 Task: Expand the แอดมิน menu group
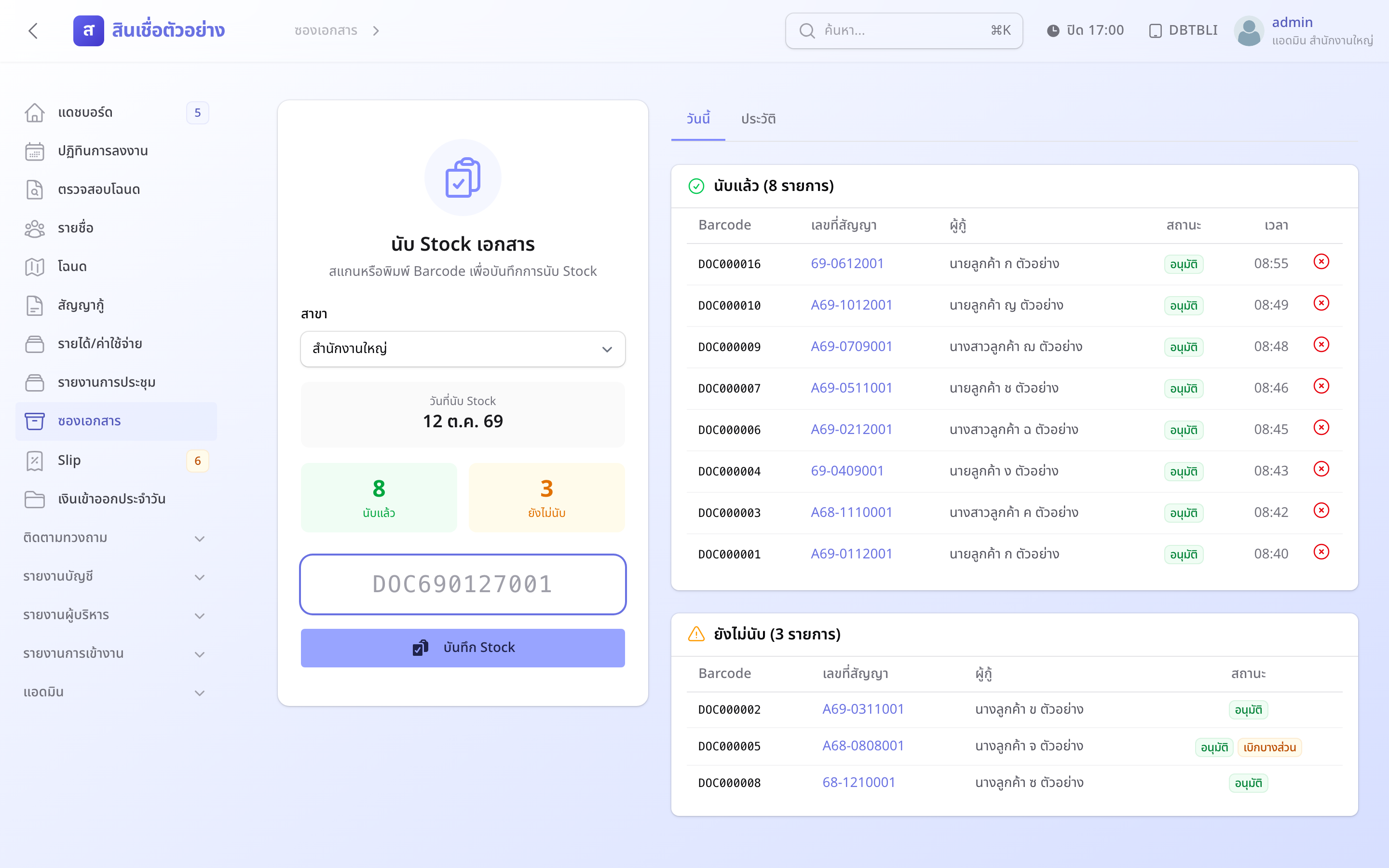coord(115,692)
